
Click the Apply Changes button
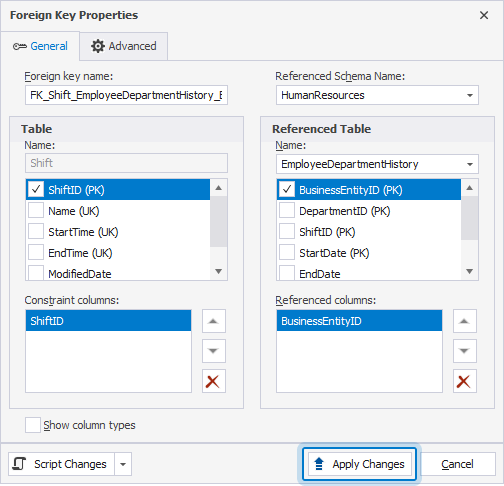click(x=360, y=464)
